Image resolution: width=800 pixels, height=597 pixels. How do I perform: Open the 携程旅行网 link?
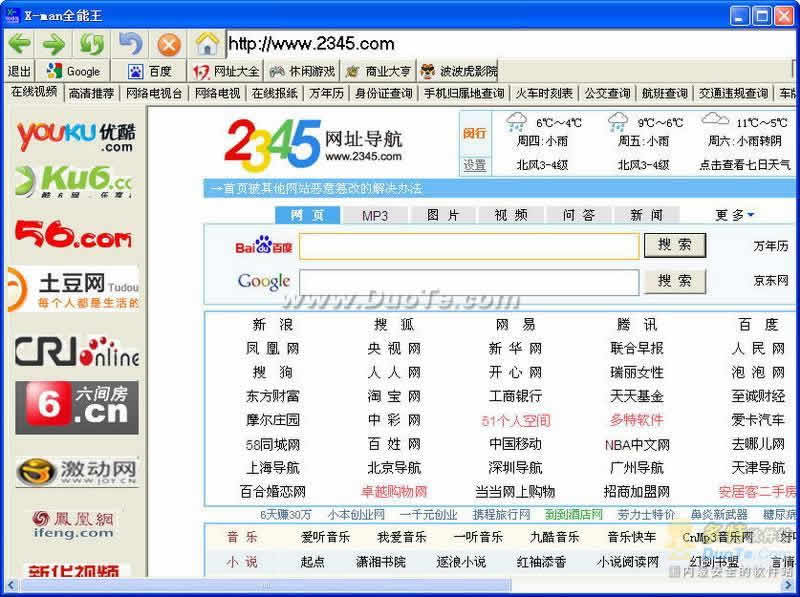click(x=502, y=514)
